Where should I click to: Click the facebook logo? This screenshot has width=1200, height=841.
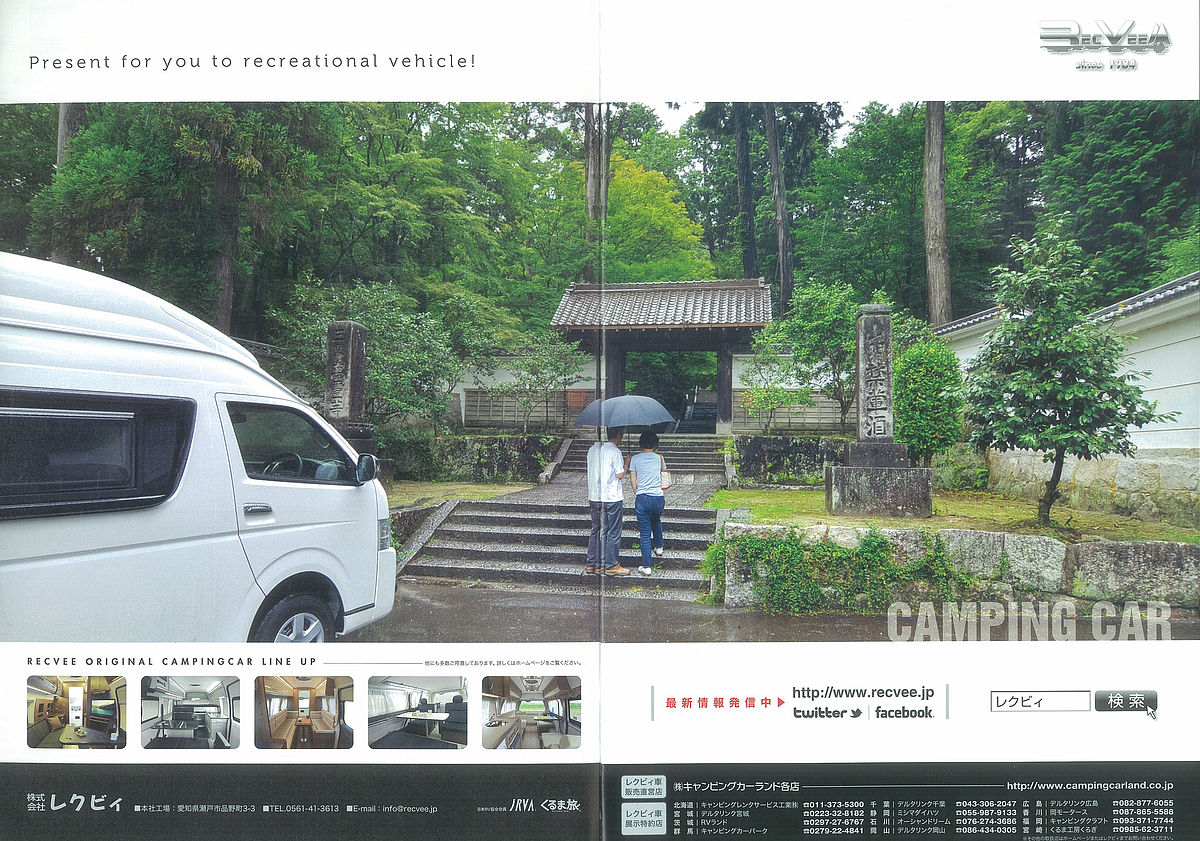click(904, 712)
